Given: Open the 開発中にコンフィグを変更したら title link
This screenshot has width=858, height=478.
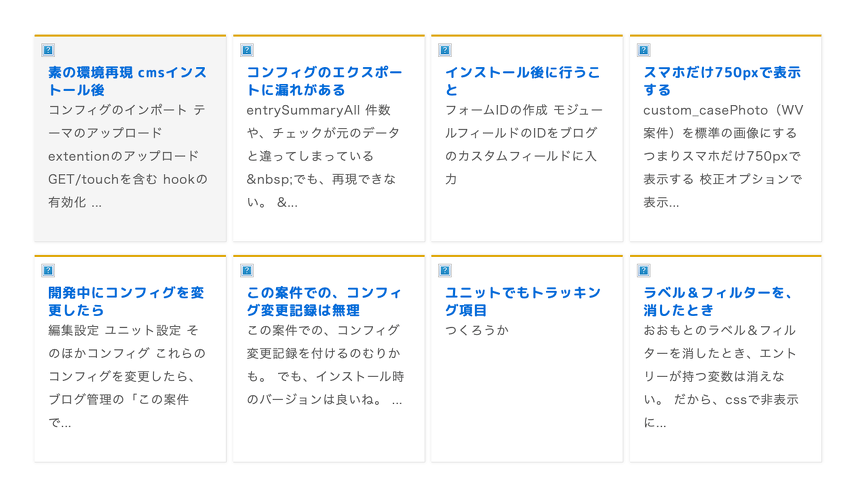Looking at the screenshot, I should 126,301.
